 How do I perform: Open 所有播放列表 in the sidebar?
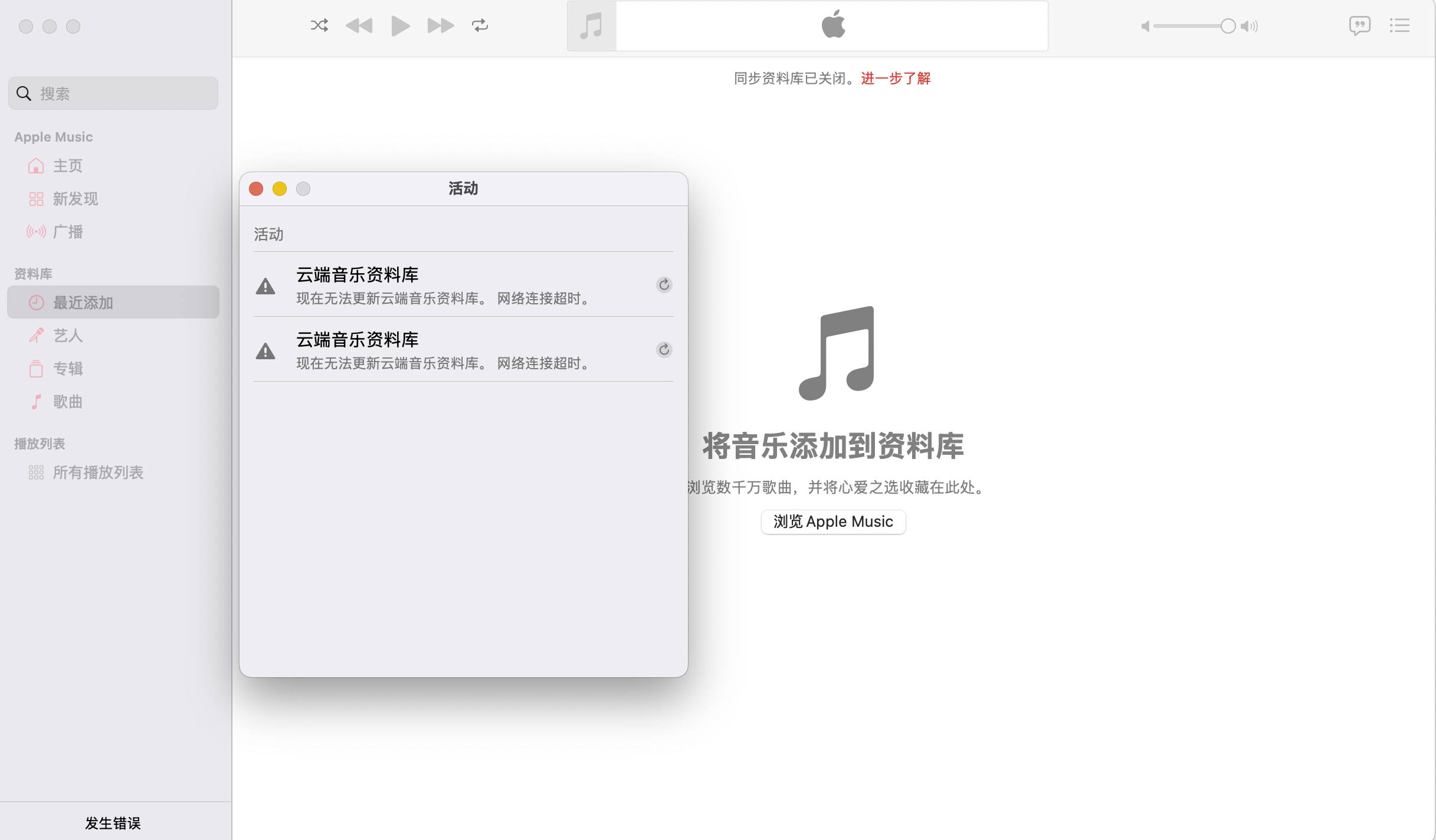(98, 472)
